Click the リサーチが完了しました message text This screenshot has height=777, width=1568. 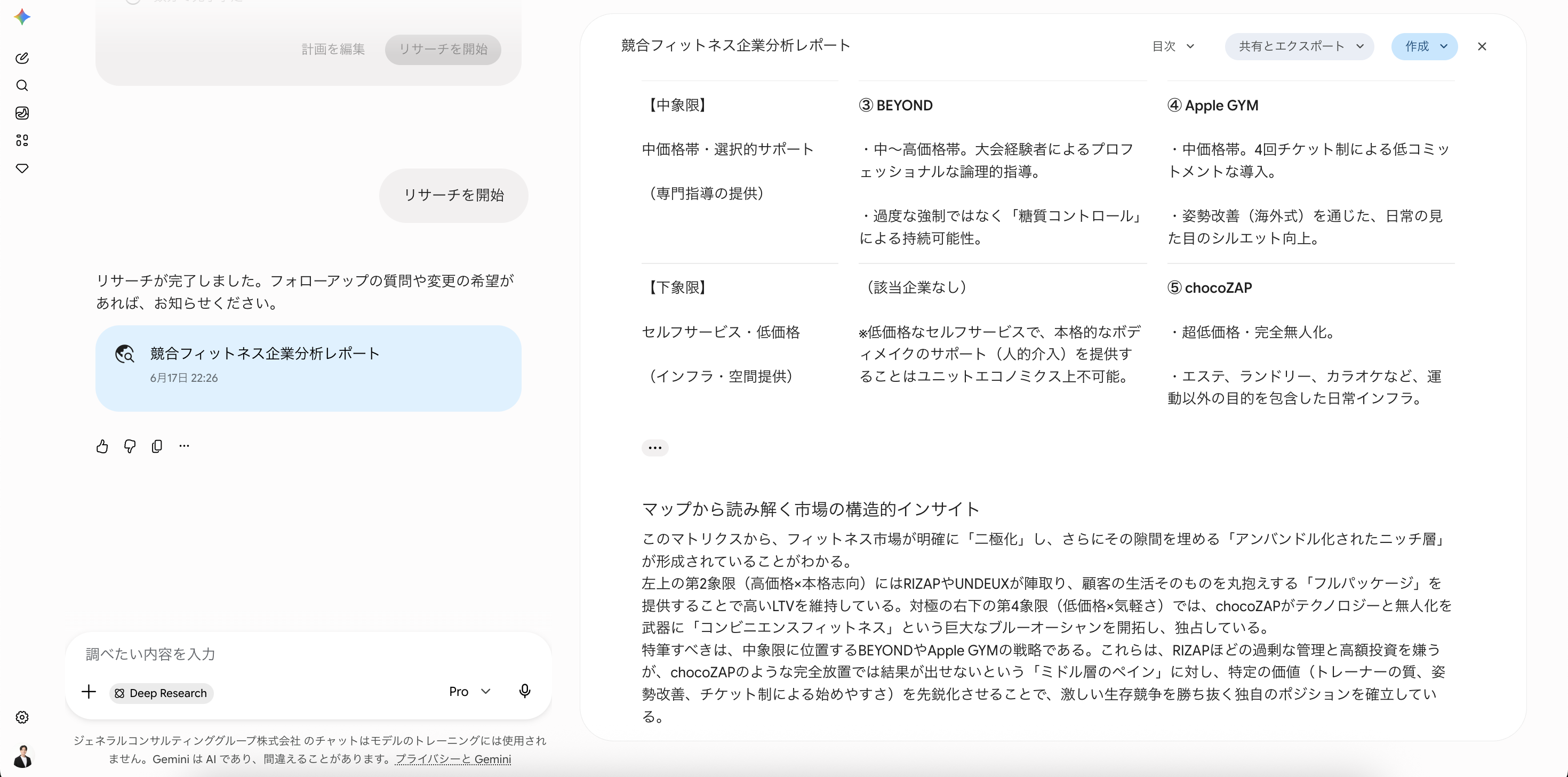point(306,292)
